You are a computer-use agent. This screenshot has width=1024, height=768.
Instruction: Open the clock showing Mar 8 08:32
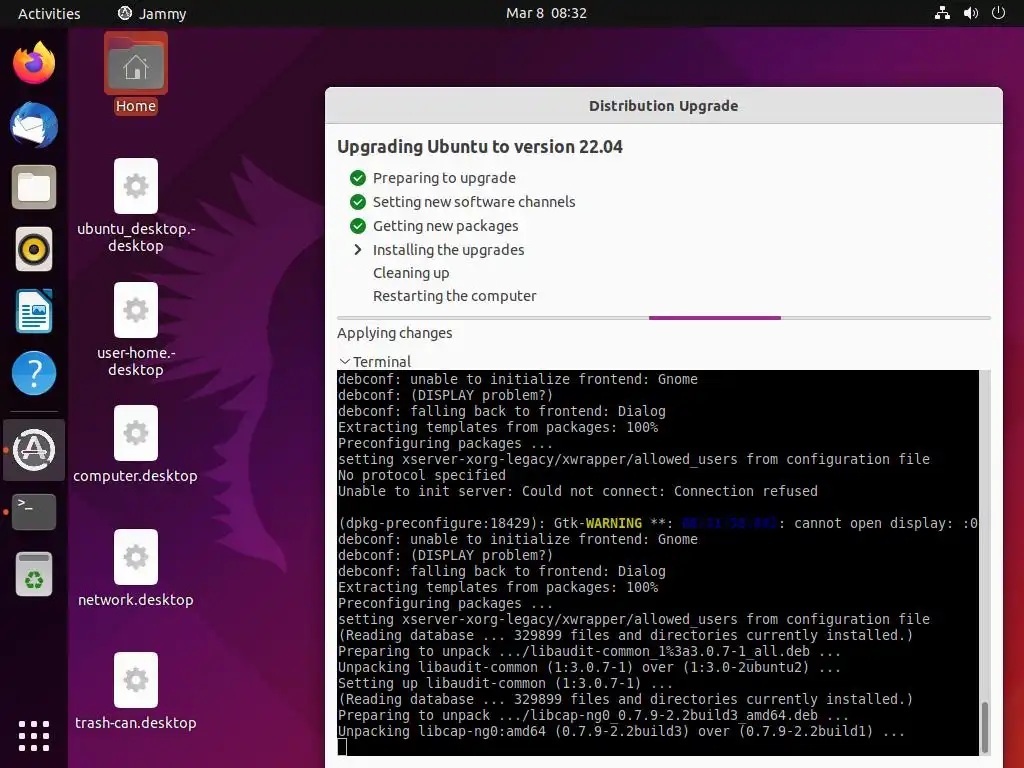click(546, 13)
